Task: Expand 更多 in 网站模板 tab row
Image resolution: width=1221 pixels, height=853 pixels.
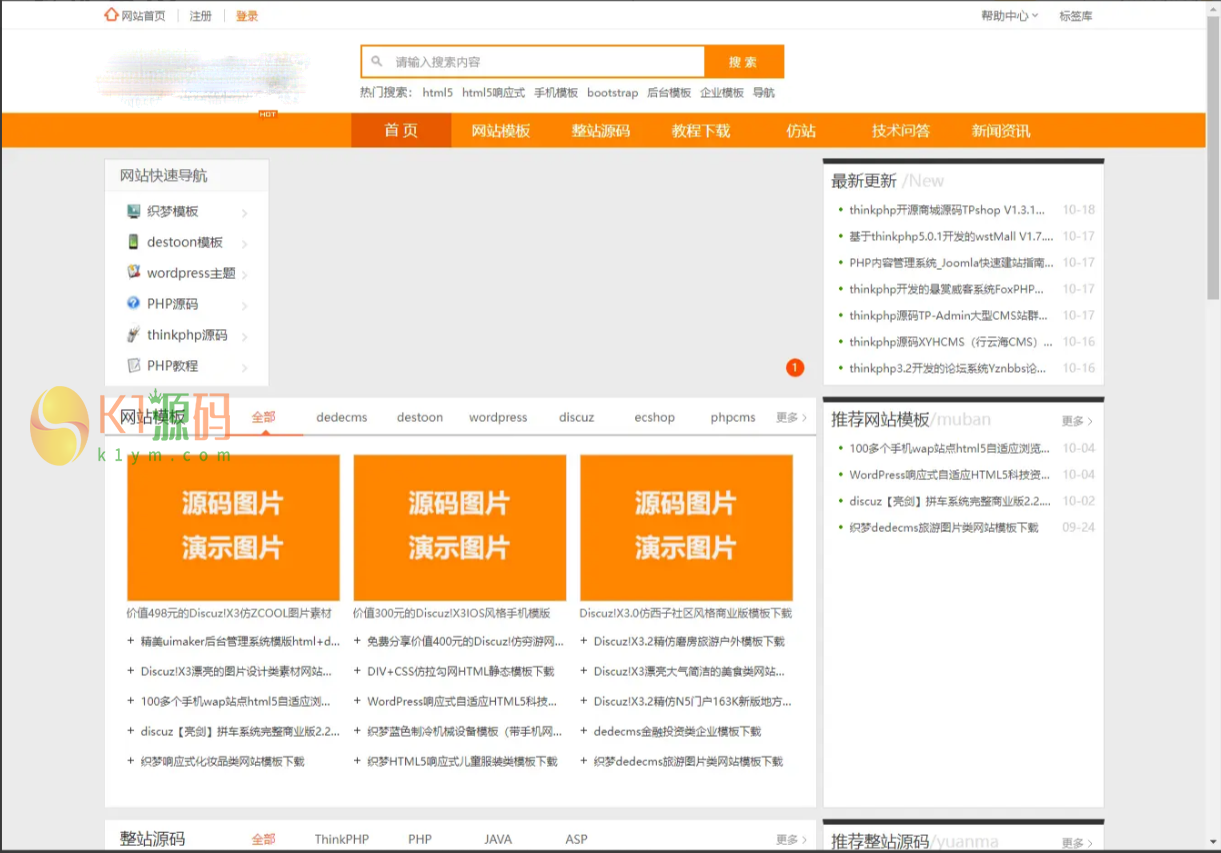Action: [x=791, y=418]
